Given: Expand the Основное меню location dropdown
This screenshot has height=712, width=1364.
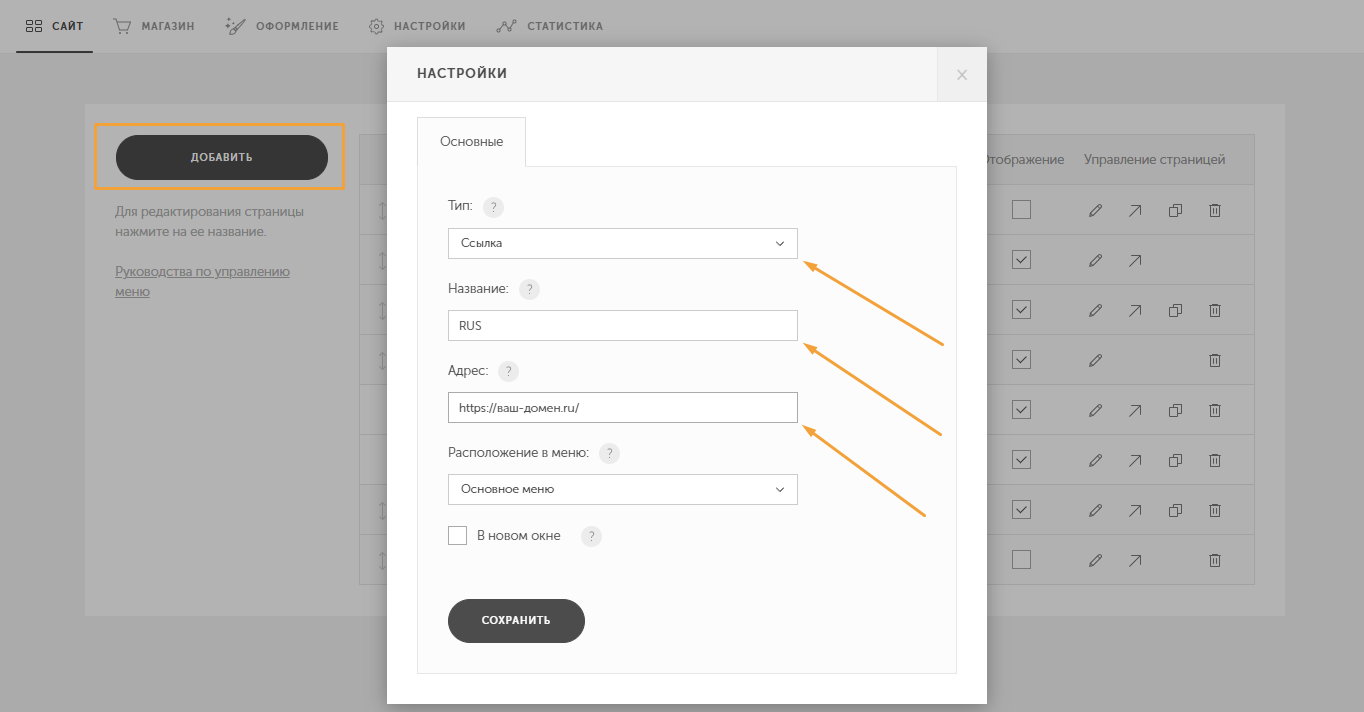Looking at the screenshot, I should point(622,489).
